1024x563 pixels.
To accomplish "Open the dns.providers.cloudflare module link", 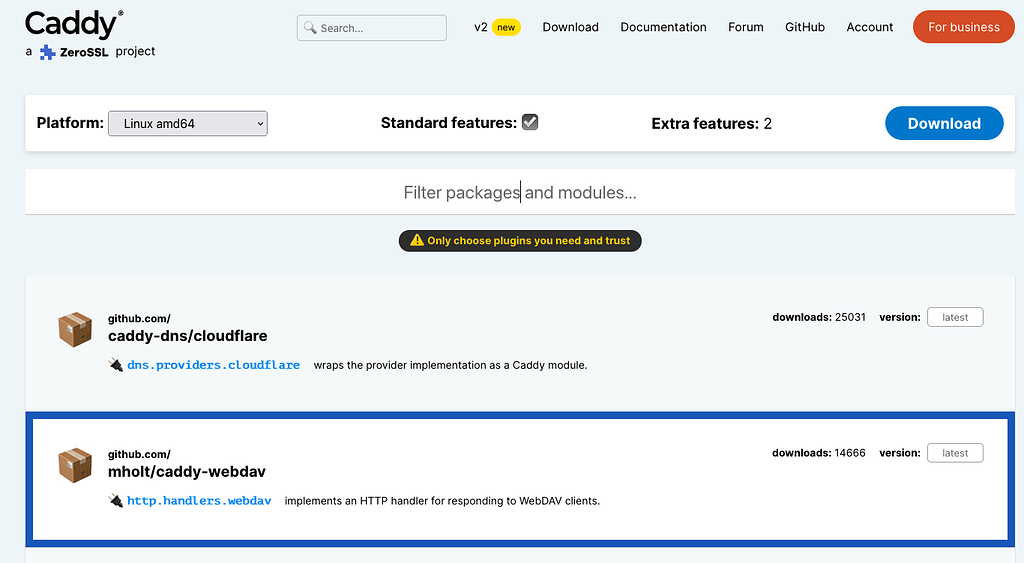I will (x=214, y=364).
